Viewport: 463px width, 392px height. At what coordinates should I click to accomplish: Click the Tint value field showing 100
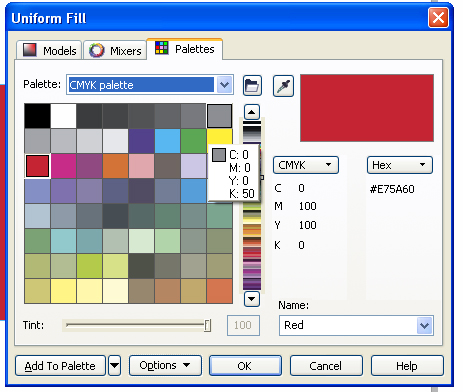(x=243, y=325)
